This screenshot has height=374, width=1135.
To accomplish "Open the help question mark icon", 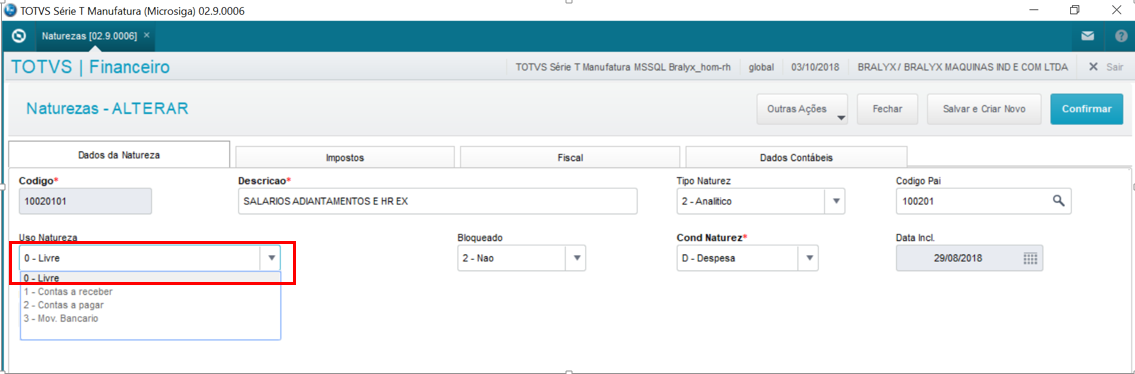I will point(1121,35).
